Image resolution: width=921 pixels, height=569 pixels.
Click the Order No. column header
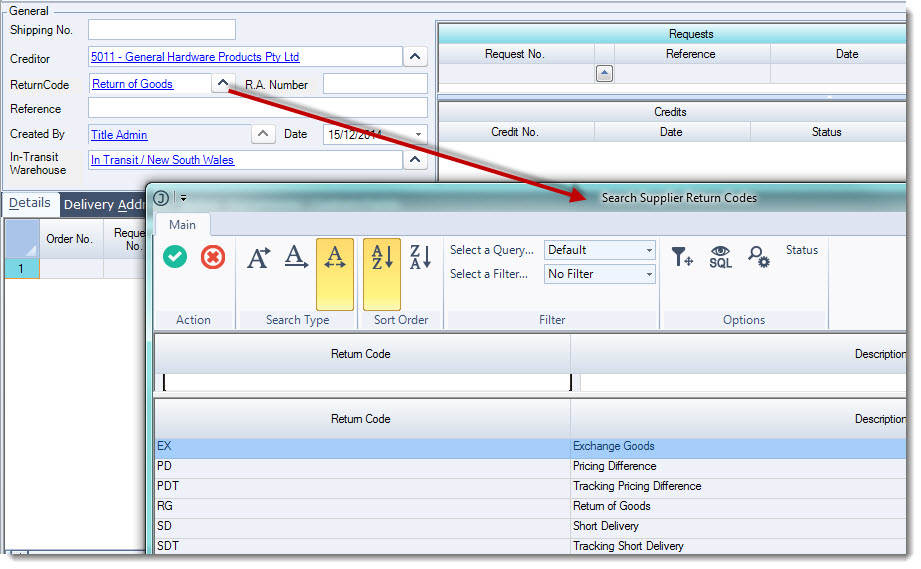point(70,240)
